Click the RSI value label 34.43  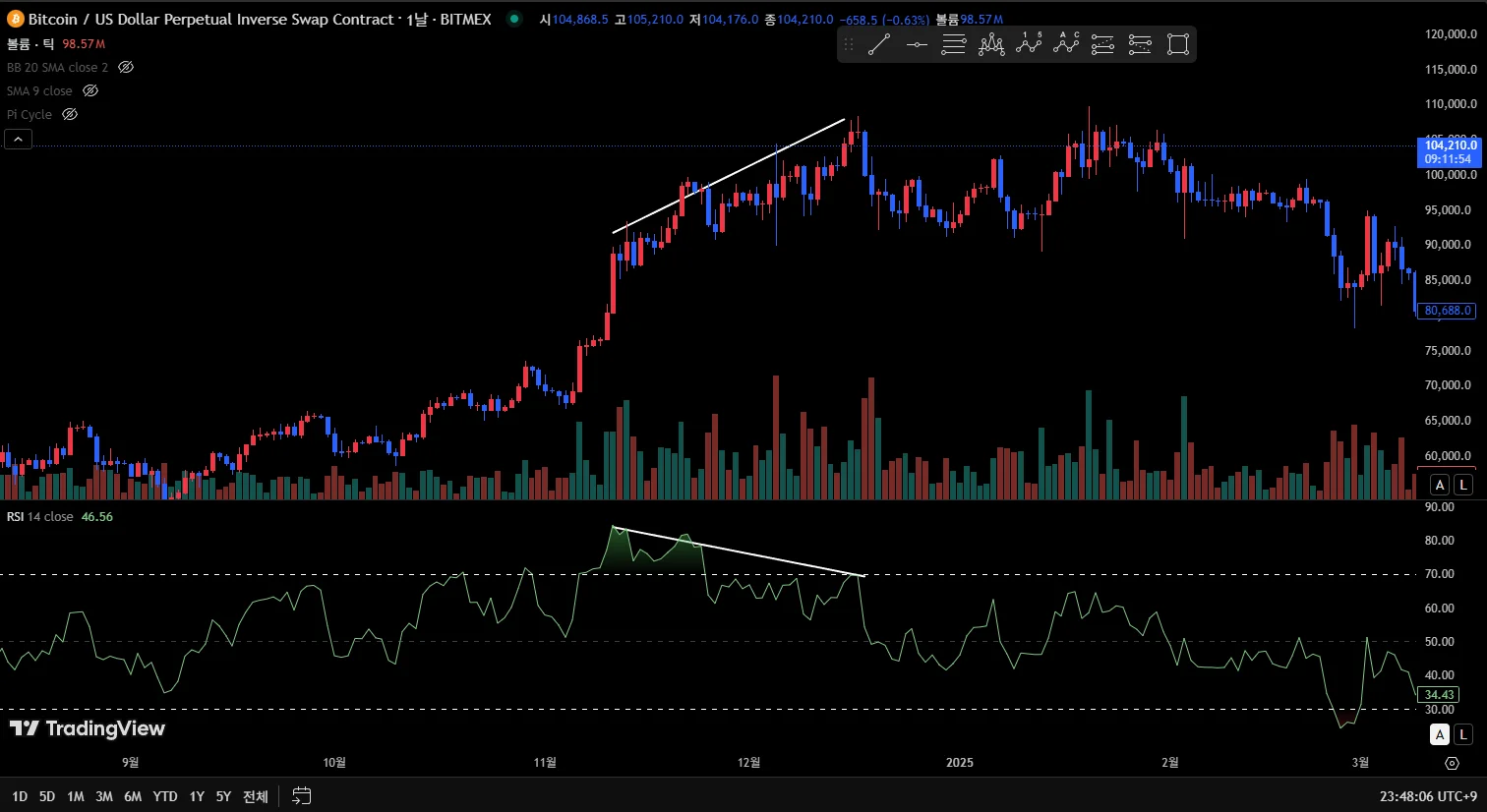pos(1439,695)
